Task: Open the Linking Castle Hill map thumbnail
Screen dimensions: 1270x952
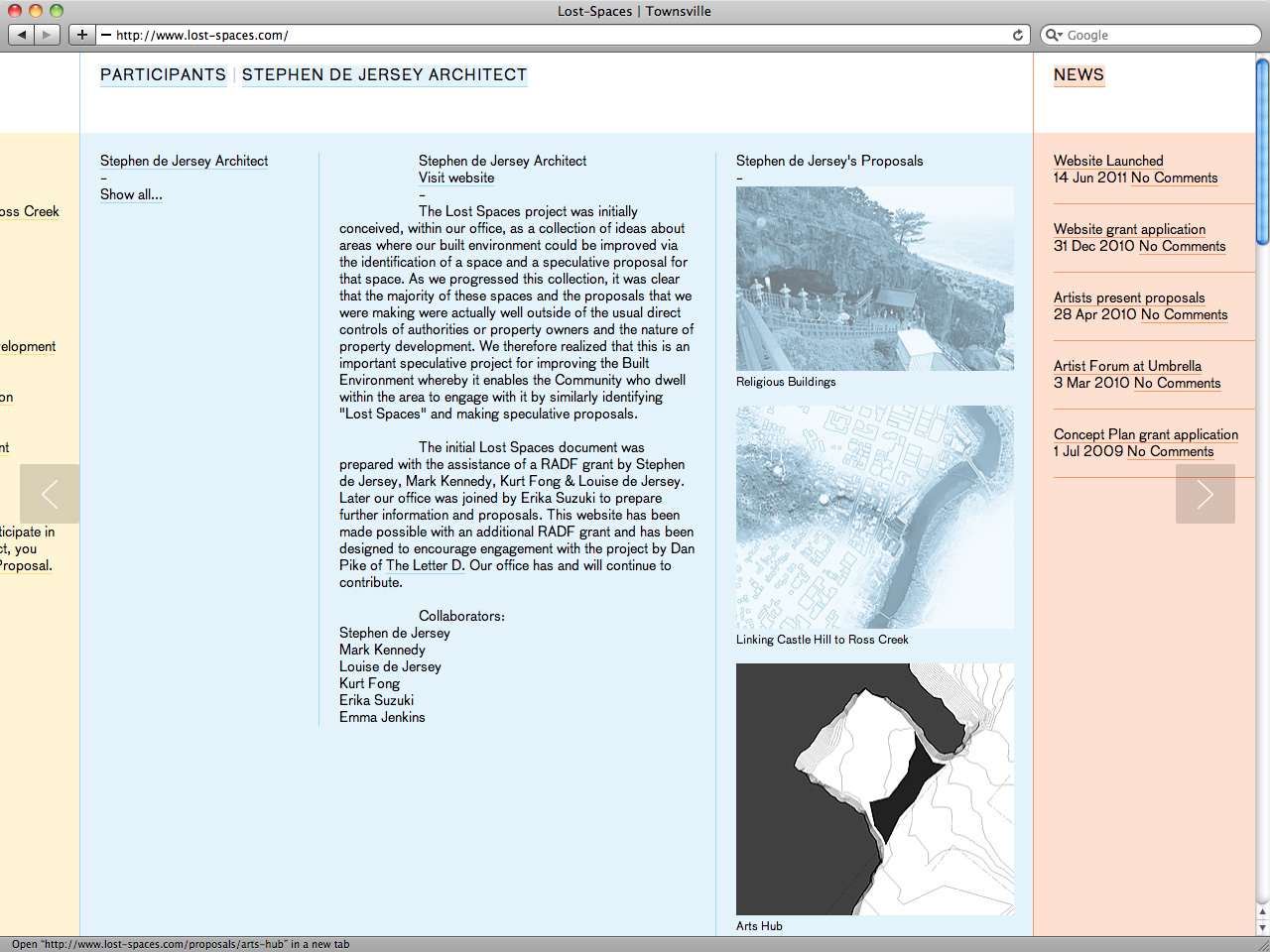Action: [875, 517]
